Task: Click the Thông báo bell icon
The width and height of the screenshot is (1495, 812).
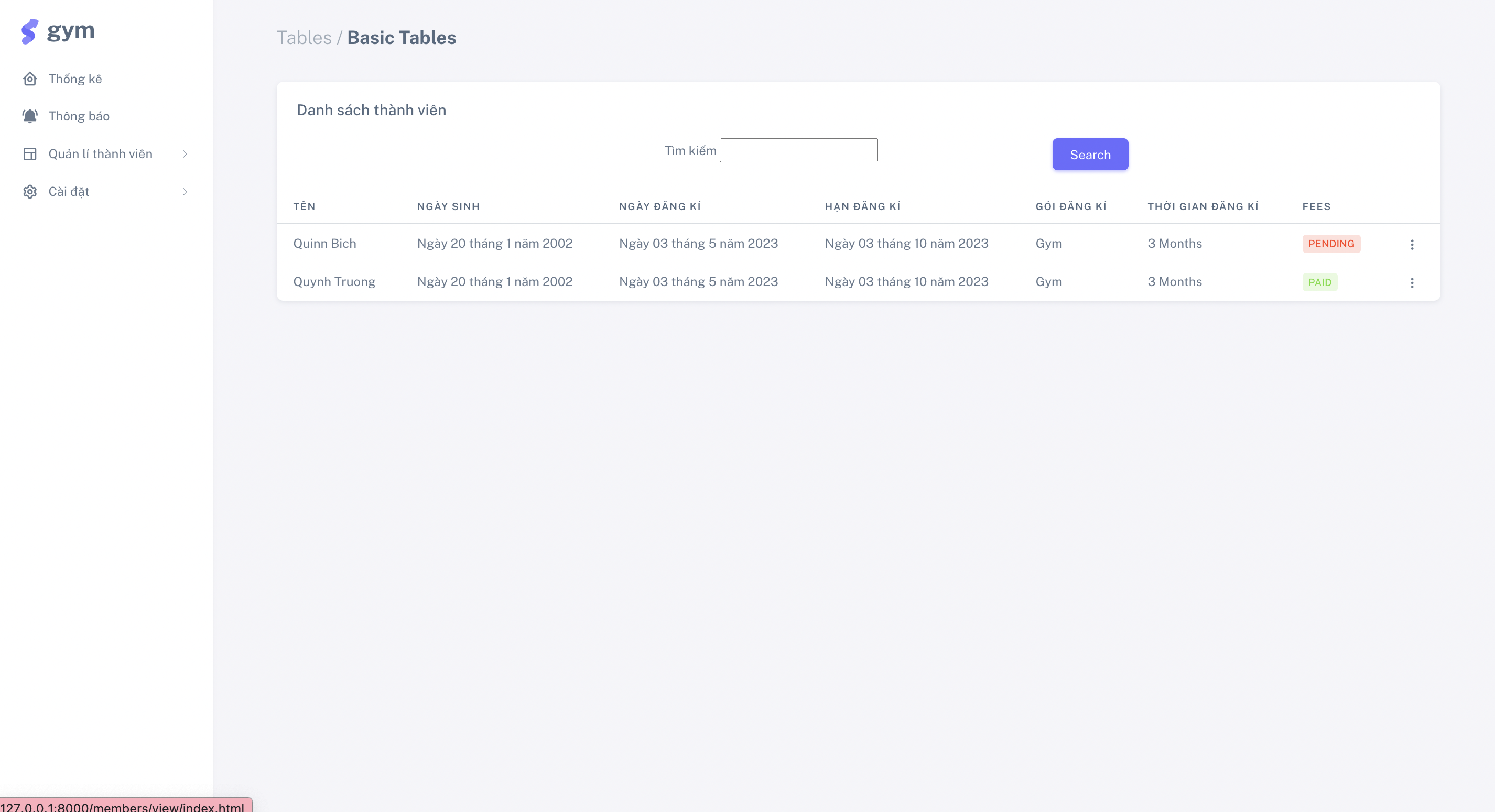Action: point(30,116)
